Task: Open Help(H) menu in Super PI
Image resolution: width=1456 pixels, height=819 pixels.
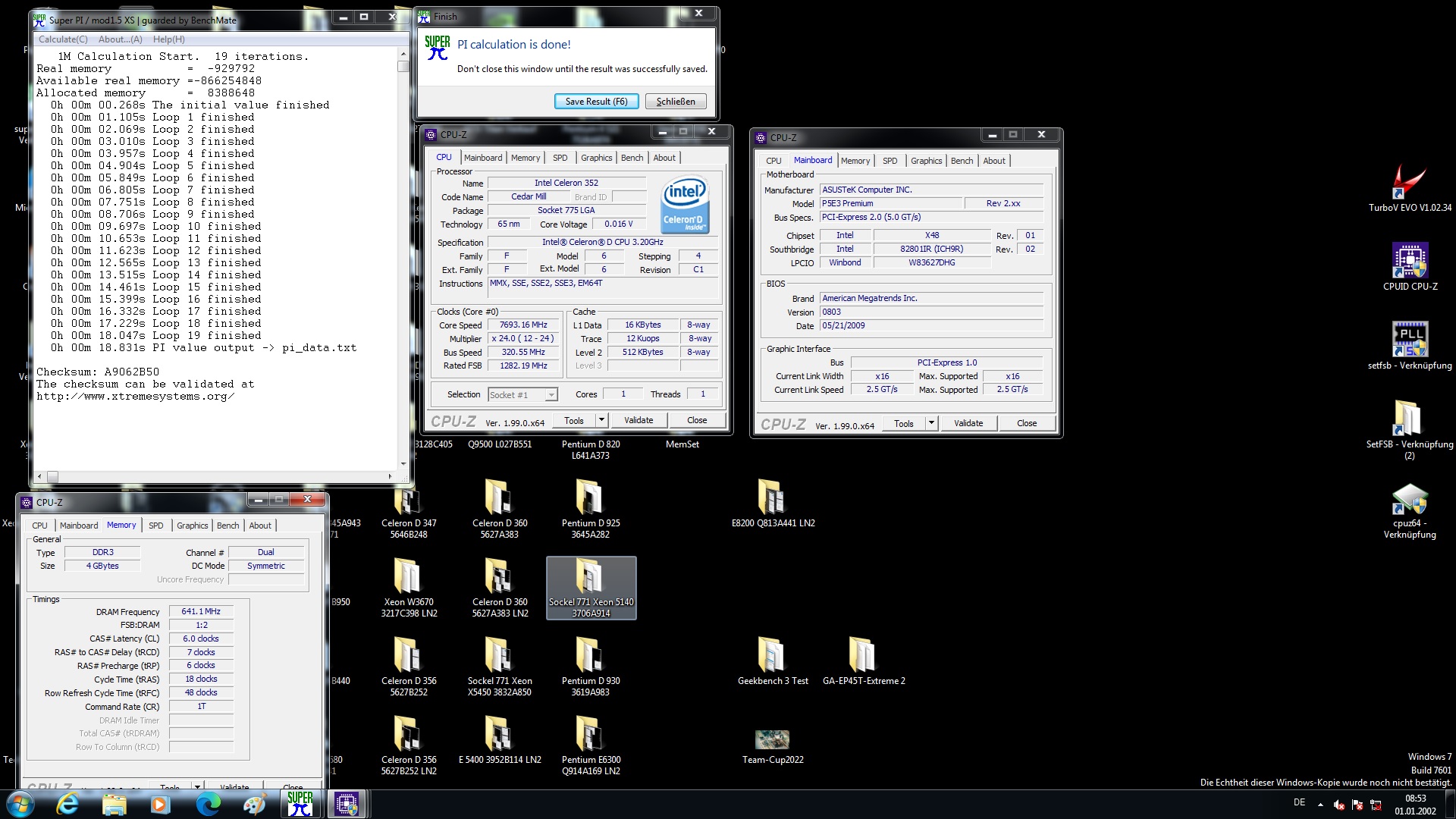Action: (x=168, y=39)
